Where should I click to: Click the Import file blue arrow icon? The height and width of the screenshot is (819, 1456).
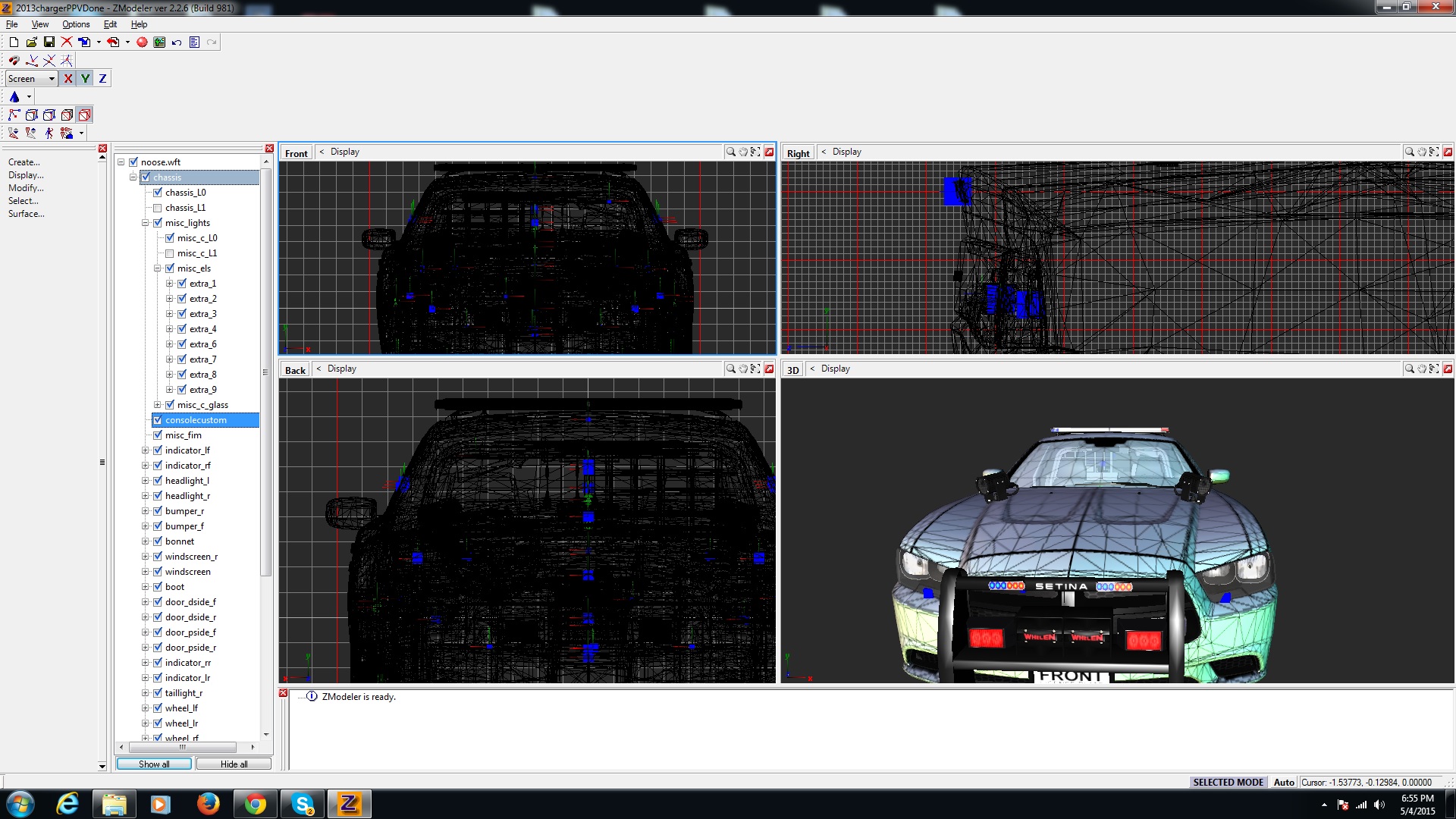84,42
